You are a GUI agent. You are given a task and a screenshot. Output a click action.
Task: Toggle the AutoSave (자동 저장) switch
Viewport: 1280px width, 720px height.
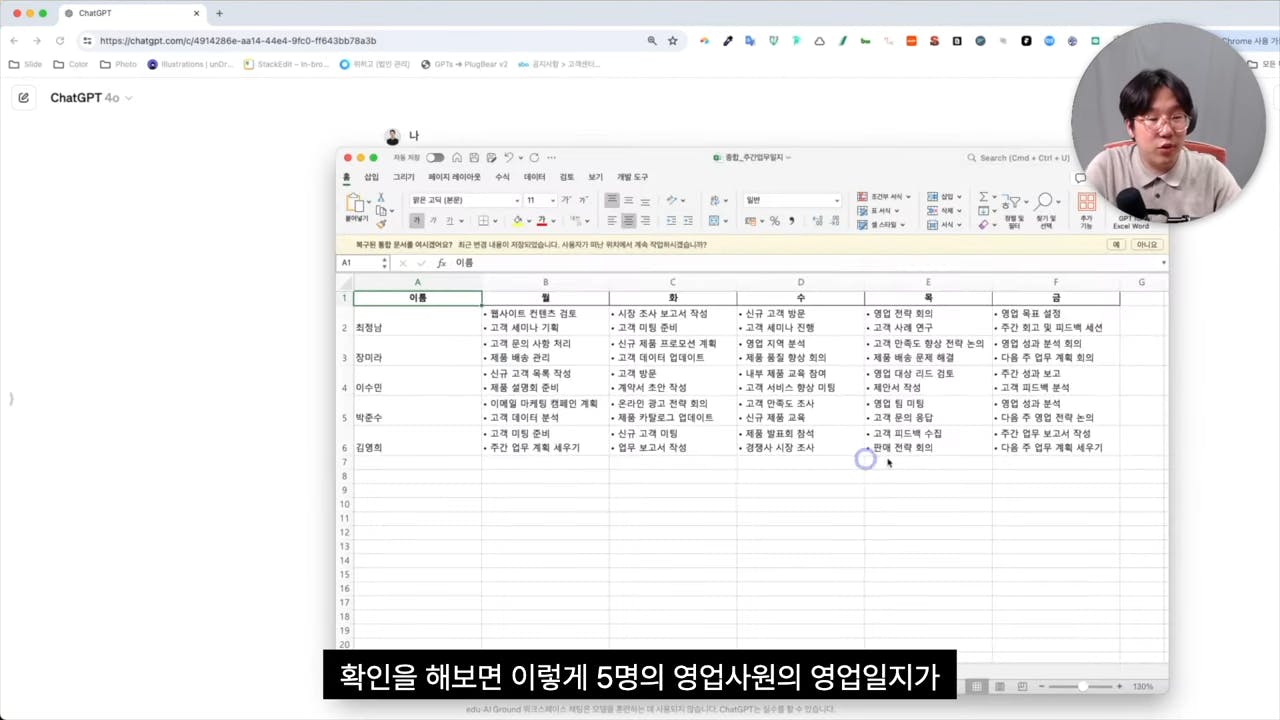click(x=435, y=158)
